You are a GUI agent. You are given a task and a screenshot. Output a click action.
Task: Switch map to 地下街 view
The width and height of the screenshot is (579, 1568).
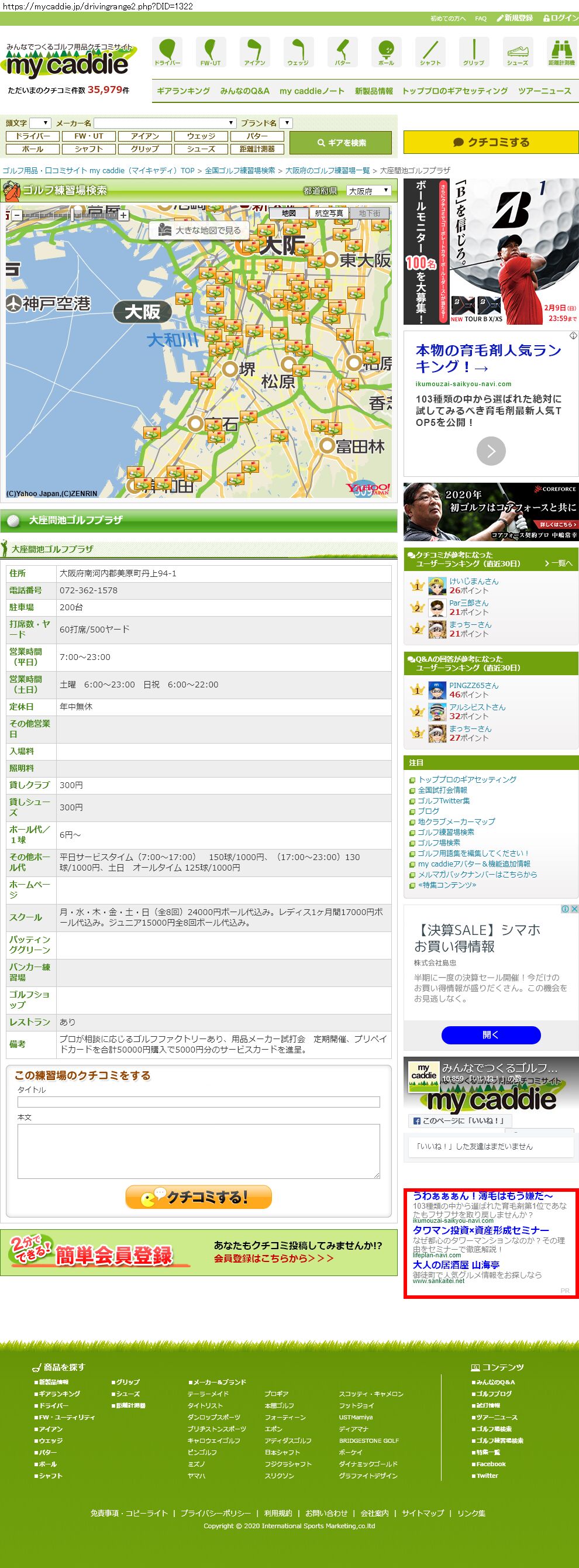coord(369,213)
